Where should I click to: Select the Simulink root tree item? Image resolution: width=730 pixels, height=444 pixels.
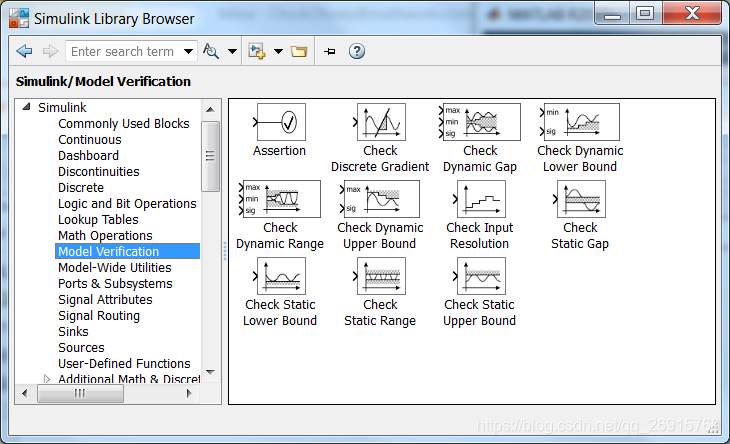coord(62,108)
